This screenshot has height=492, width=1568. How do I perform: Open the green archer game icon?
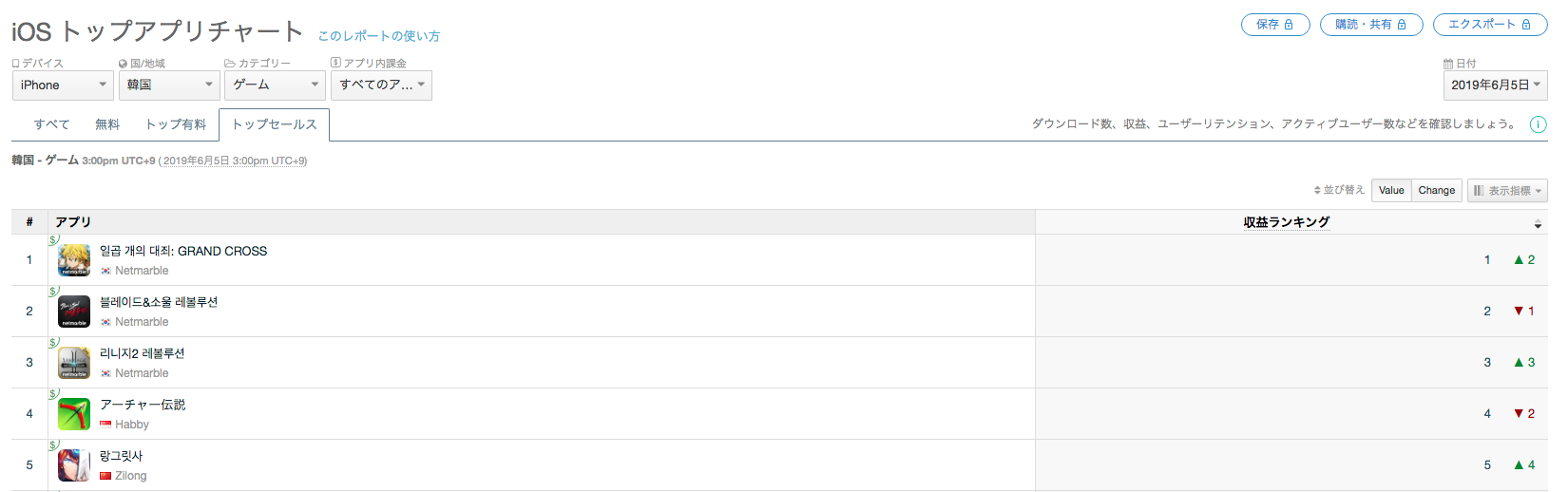pyautogui.click(x=74, y=414)
